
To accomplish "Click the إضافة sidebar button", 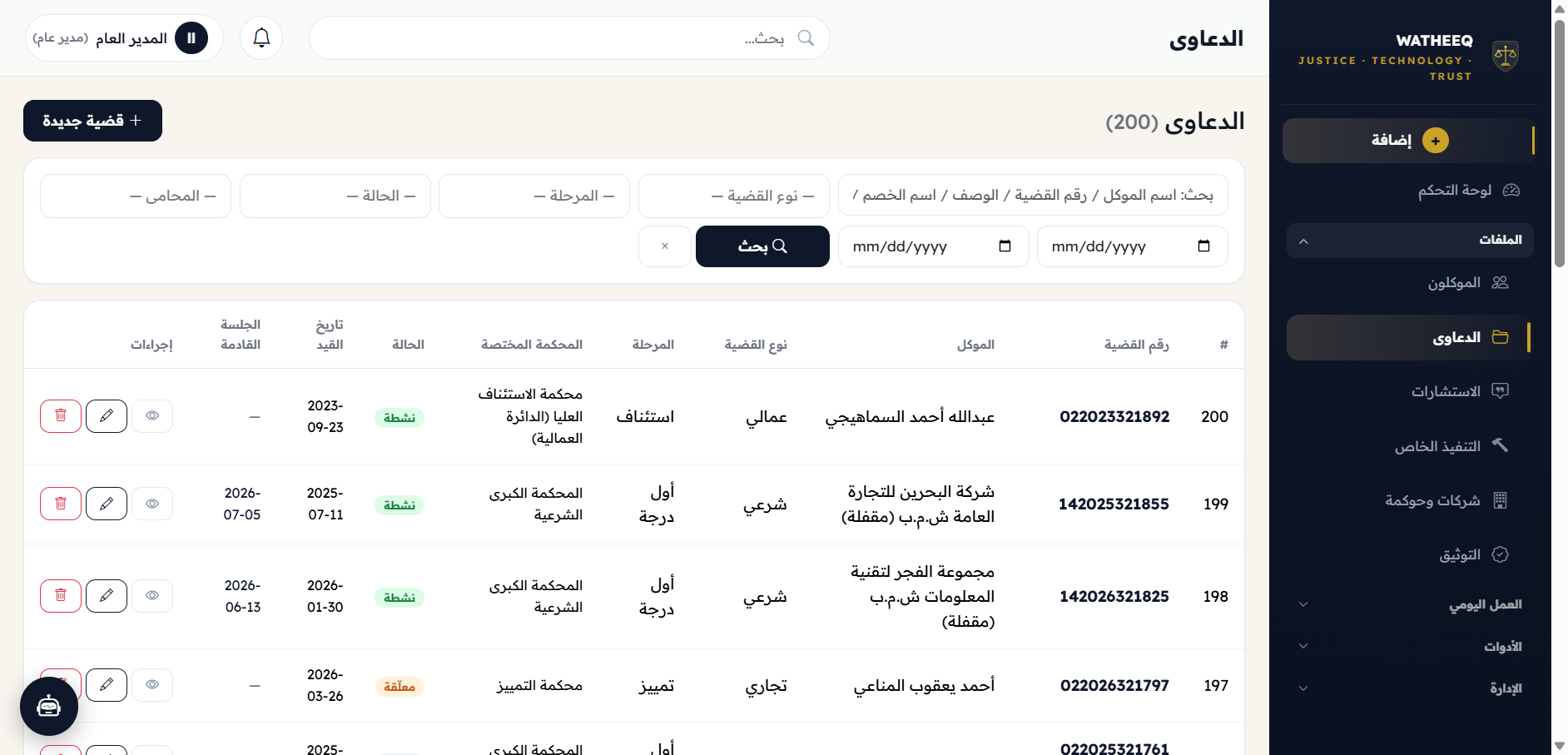I will point(1408,141).
